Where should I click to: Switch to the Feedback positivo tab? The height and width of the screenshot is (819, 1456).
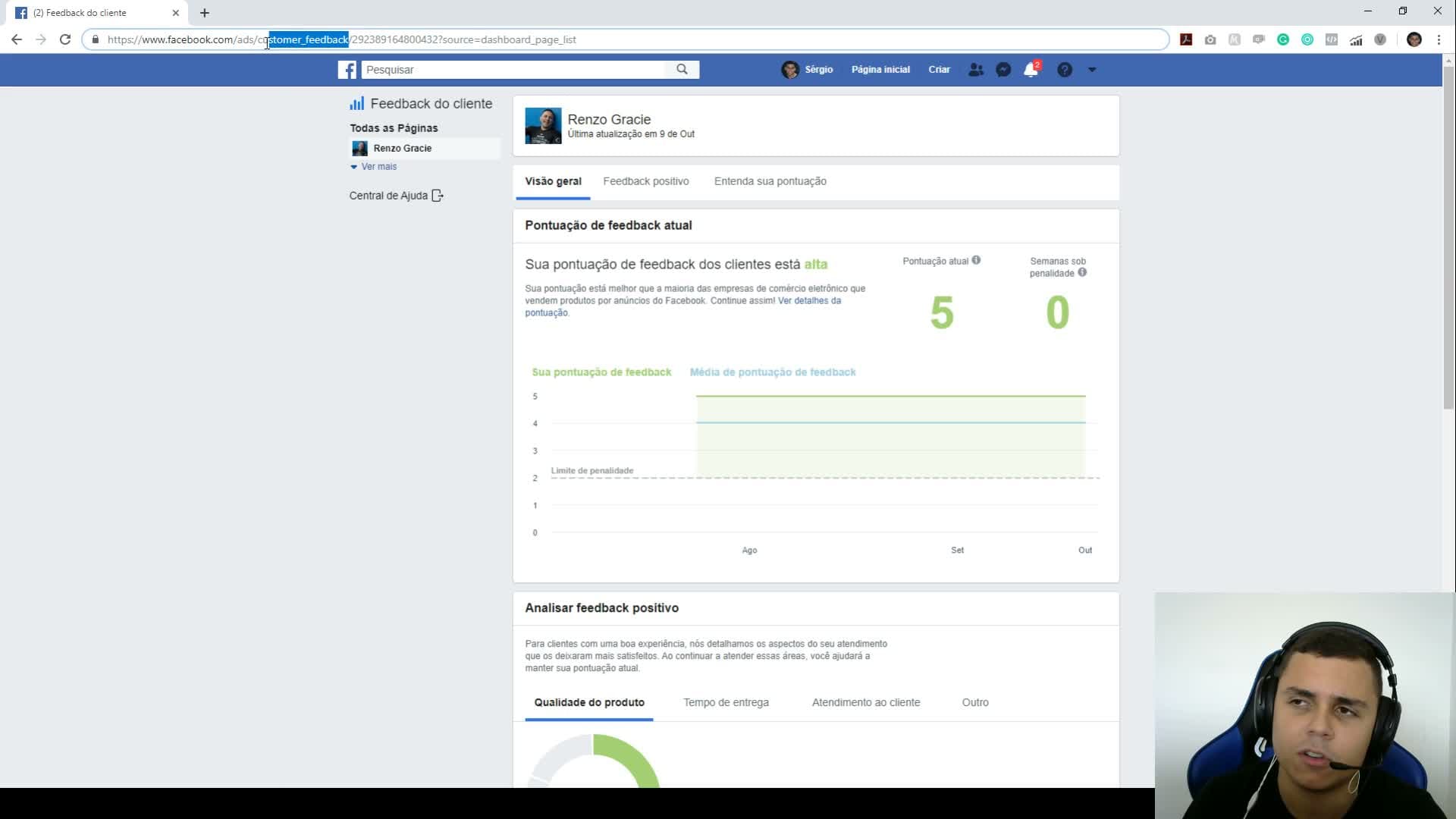pos(646,181)
